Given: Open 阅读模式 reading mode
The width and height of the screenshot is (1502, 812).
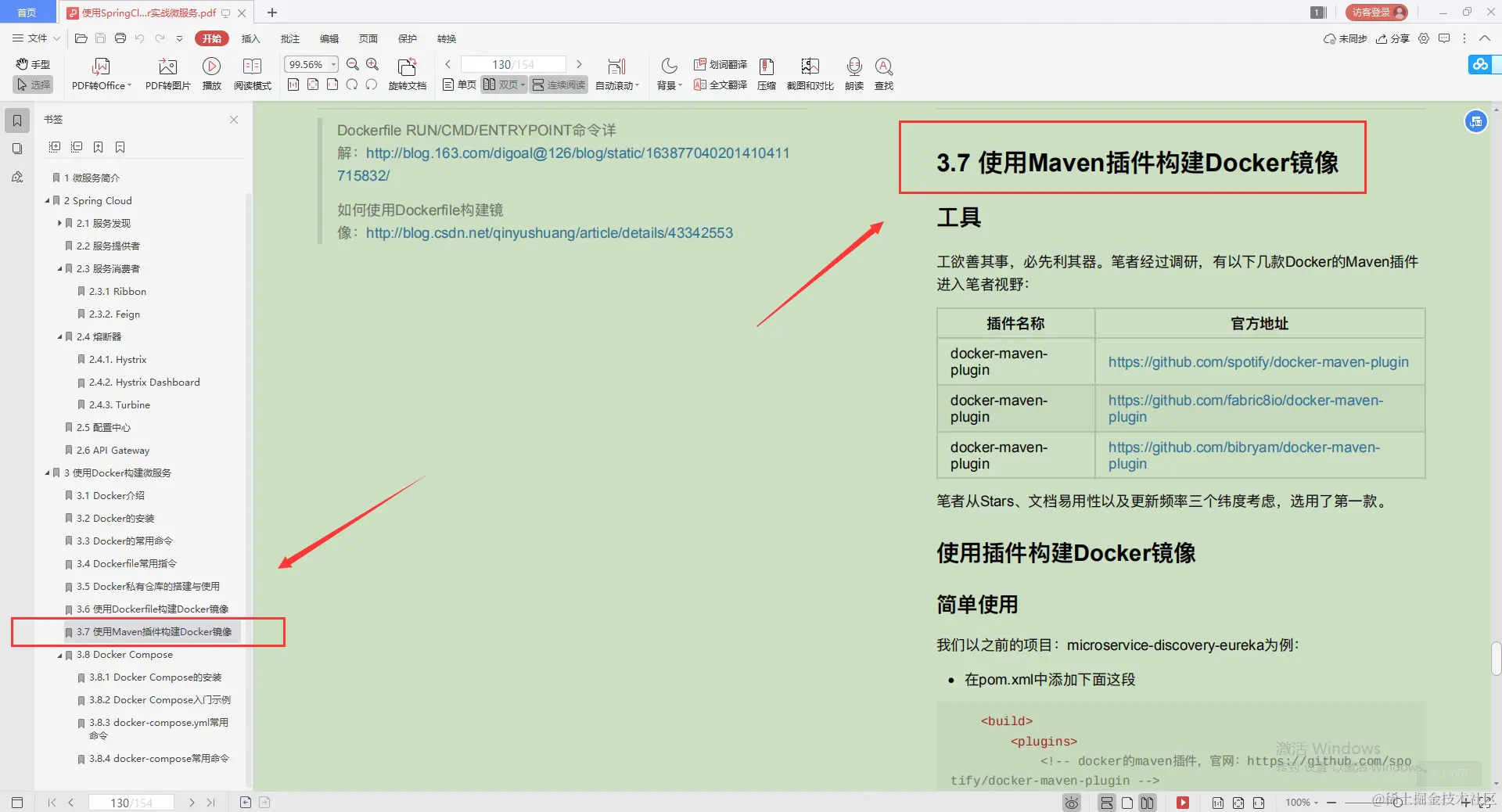Looking at the screenshot, I should tap(252, 74).
